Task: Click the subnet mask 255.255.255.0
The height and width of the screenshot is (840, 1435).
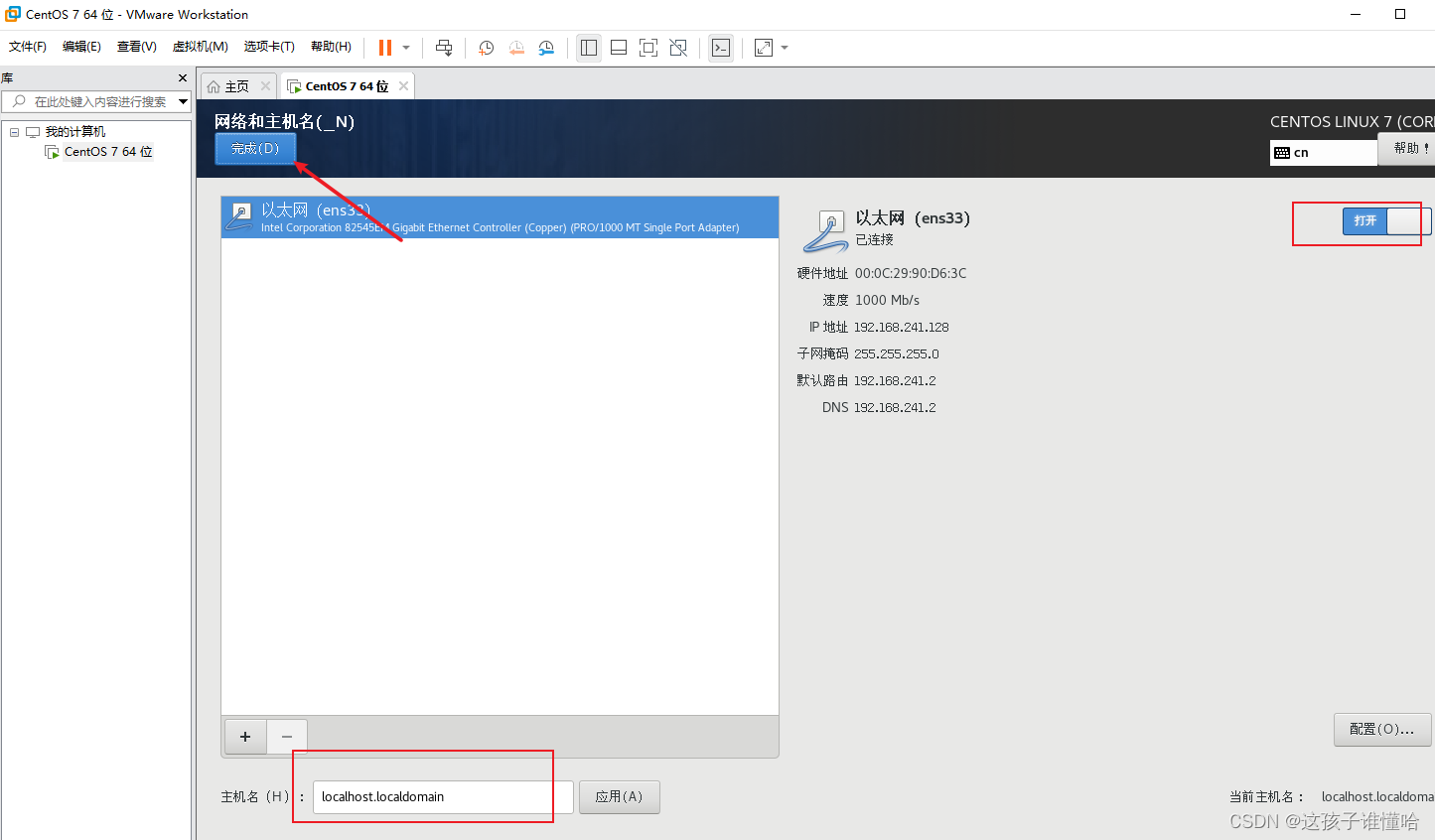Action: coord(897,353)
